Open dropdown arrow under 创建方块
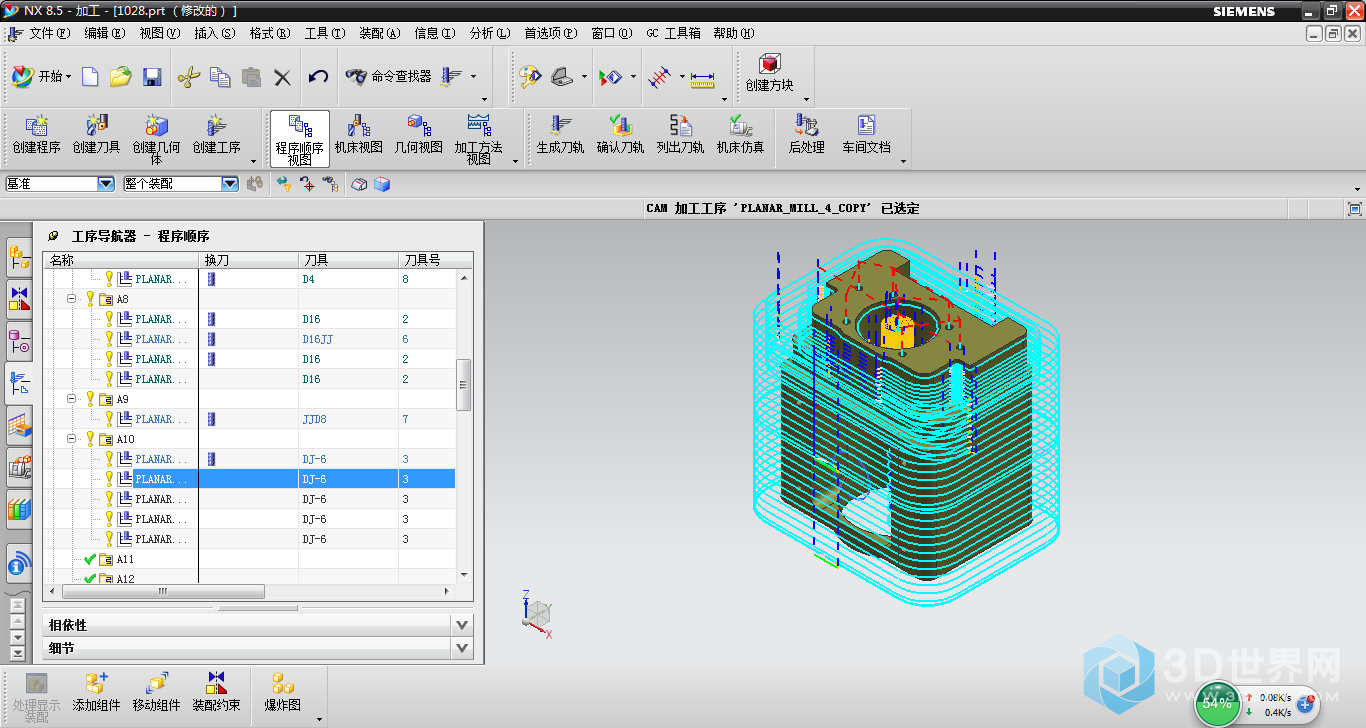This screenshot has height=728, width=1366. (x=806, y=100)
